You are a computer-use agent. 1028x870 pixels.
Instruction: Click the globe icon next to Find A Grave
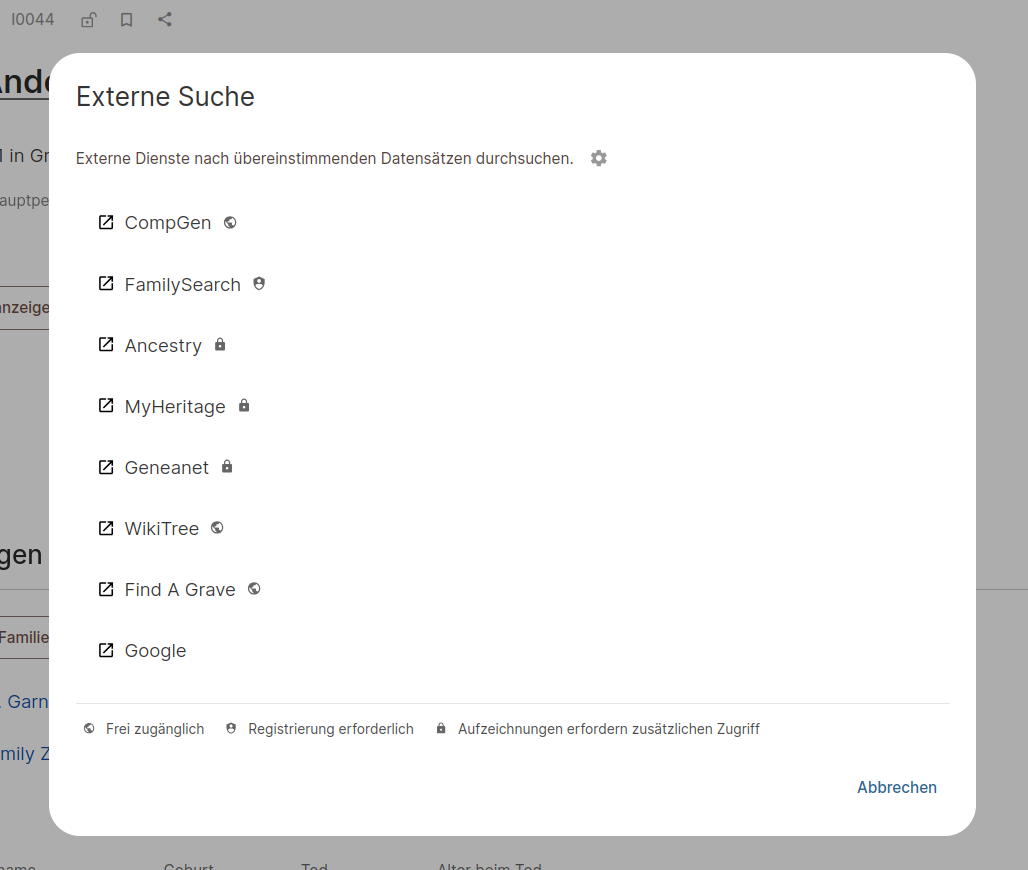pos(254,589)
